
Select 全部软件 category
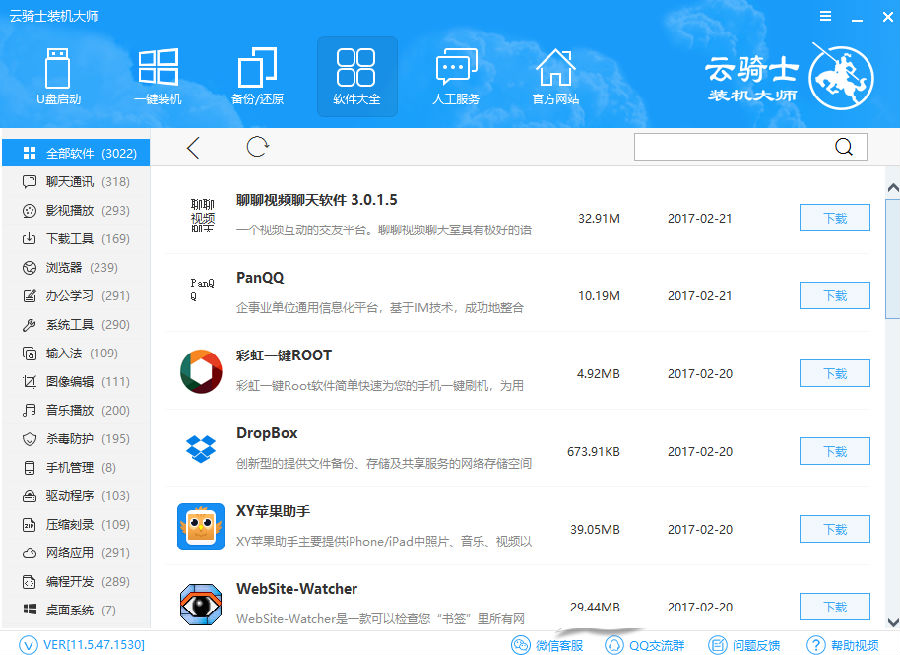76,153
